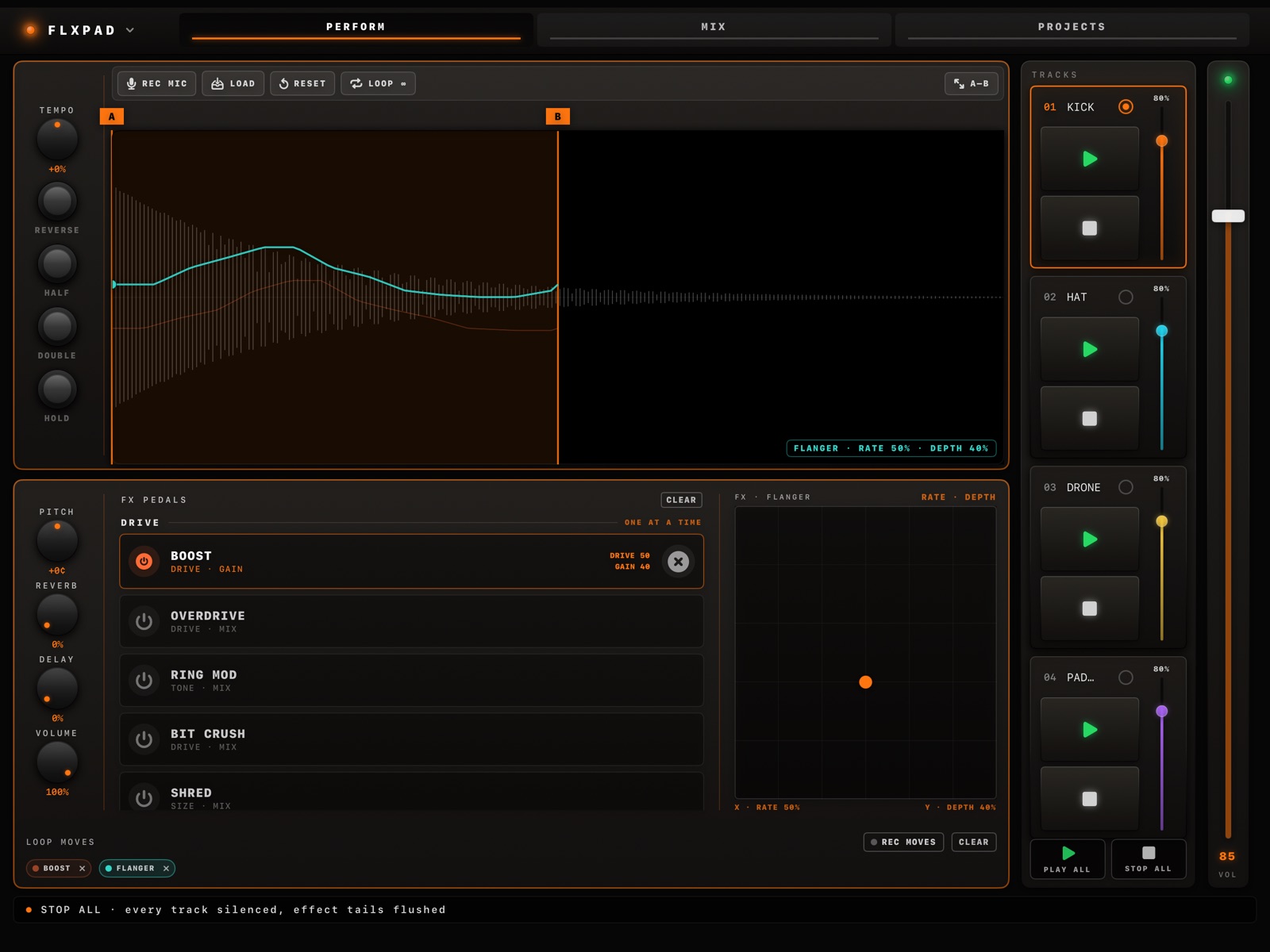This screenshot has width=1270, height=952.
Task: Click the PAD purple volume fader handle
Action: click(1161, 712)
